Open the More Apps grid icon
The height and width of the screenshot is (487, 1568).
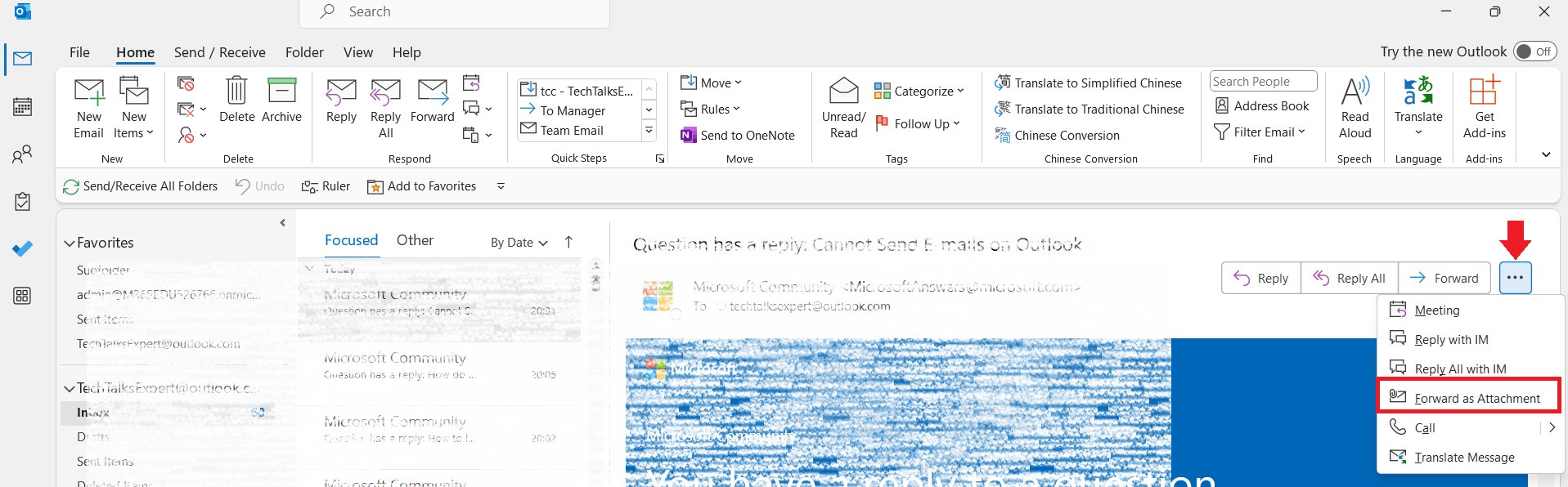tap(23, 296)
